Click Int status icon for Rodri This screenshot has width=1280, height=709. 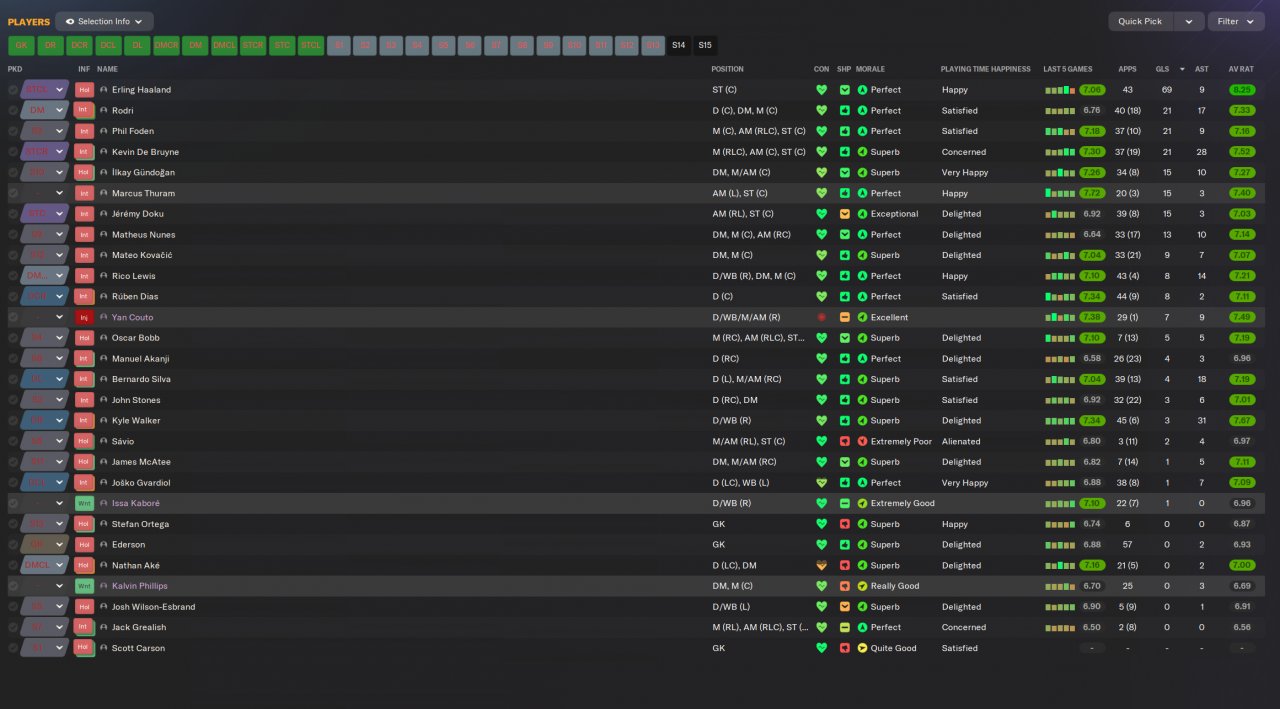click(x=84, y=110)
